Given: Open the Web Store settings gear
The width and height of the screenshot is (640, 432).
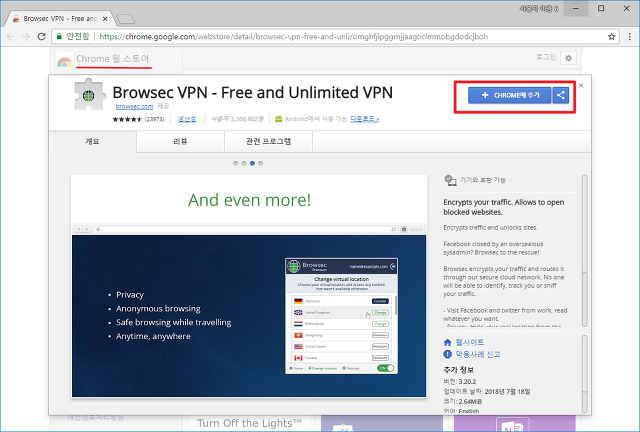Looking at the screenshot, I should click(569, 58).
